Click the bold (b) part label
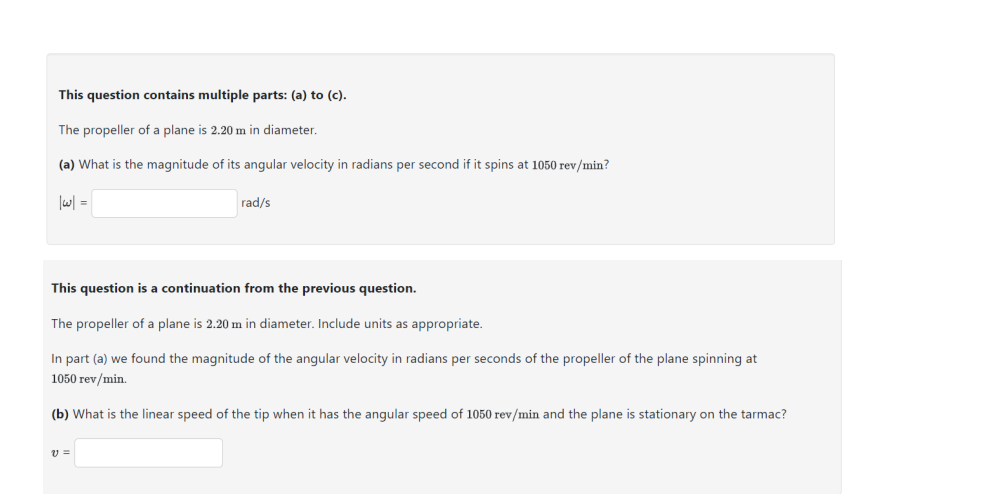This screenshot has height=502, width=982. tap(60, 414)
